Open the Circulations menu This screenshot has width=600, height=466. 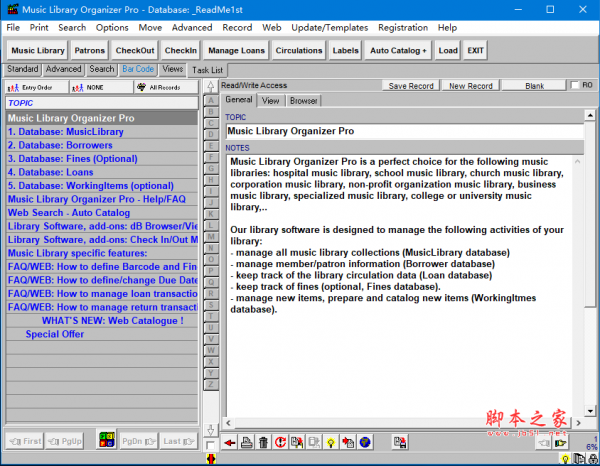point(299,50)
